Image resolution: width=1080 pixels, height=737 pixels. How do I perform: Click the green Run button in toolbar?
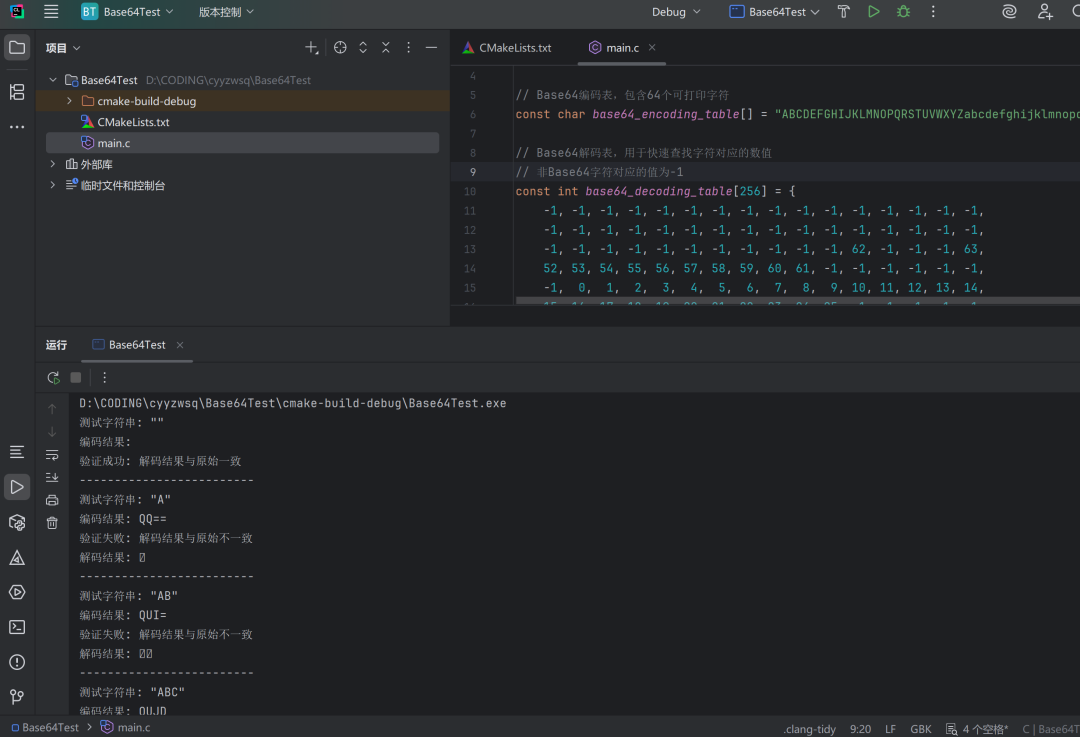coord(874,12)
